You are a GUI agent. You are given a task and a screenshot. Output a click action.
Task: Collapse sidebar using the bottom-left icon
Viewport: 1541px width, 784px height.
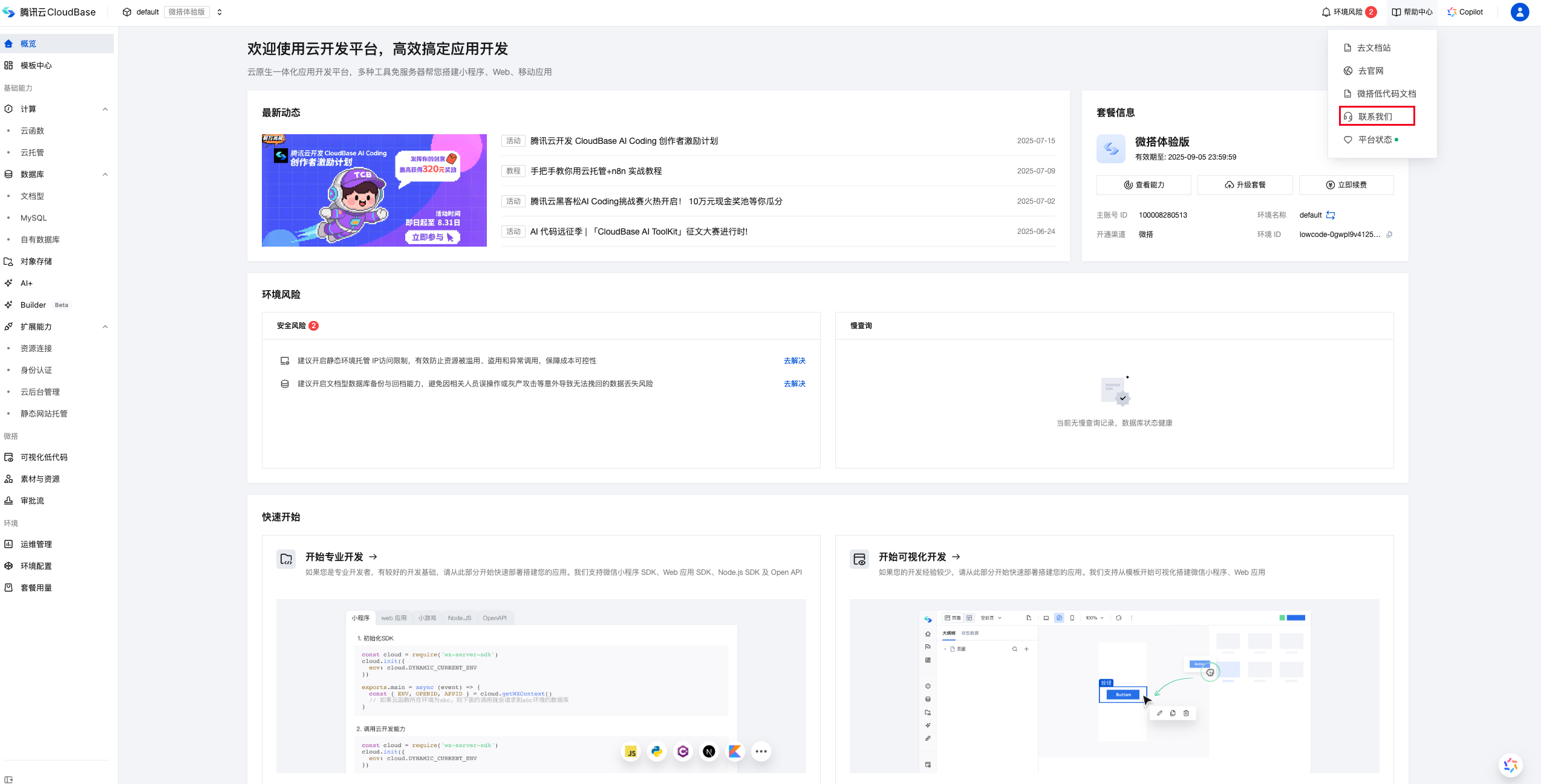8,779
